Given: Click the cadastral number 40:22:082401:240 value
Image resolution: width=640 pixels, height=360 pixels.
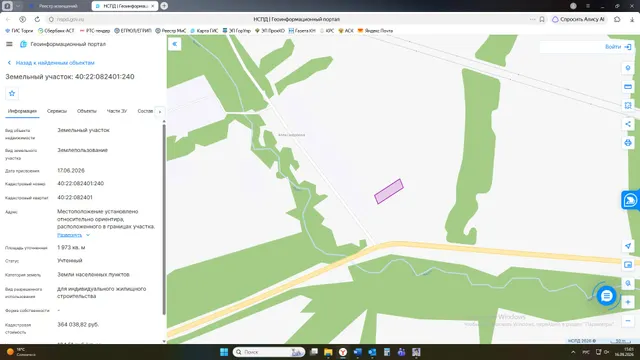Looking at the screenshot, I should 80,184.
